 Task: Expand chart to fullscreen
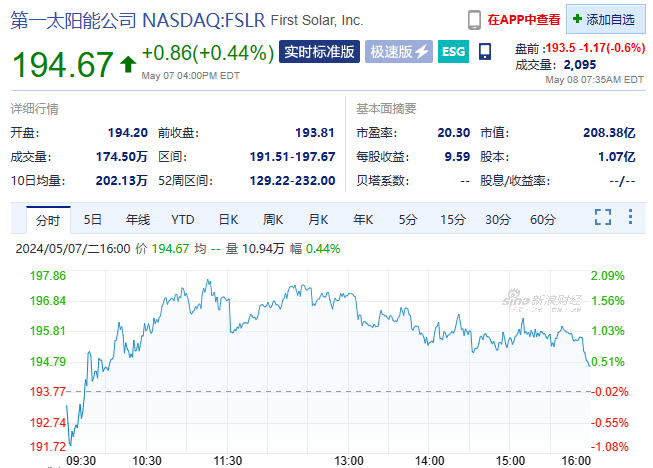point(603,217)
